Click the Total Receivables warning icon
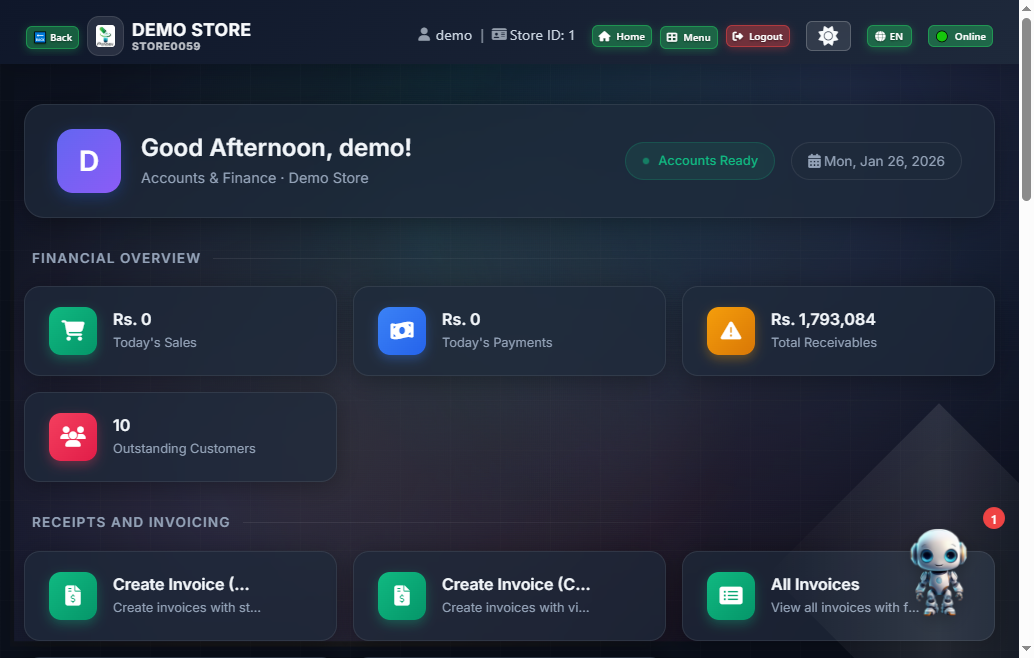The width and height of the screenshot is (1034, 658). coord(731,331)
